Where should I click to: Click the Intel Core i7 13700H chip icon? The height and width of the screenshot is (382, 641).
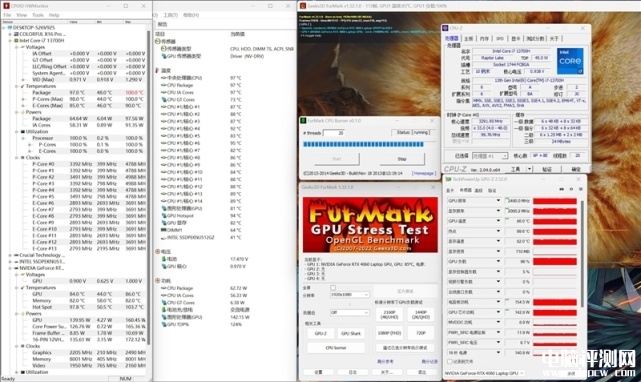(x=16, y=40)
